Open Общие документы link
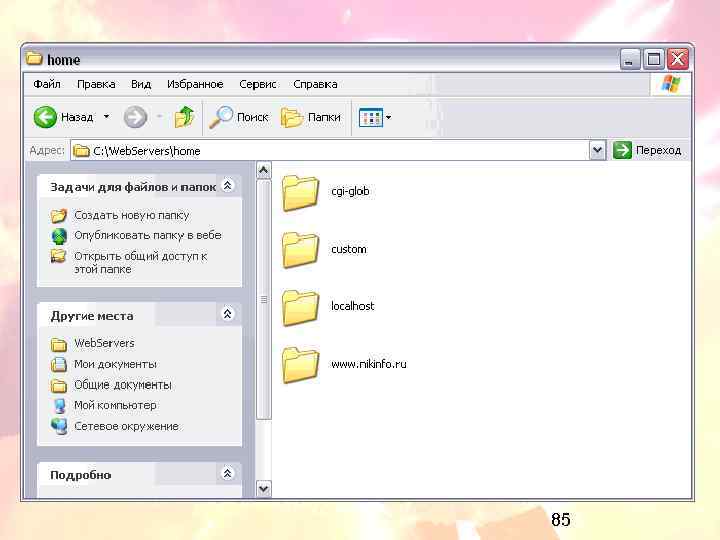 click(123, 385)
